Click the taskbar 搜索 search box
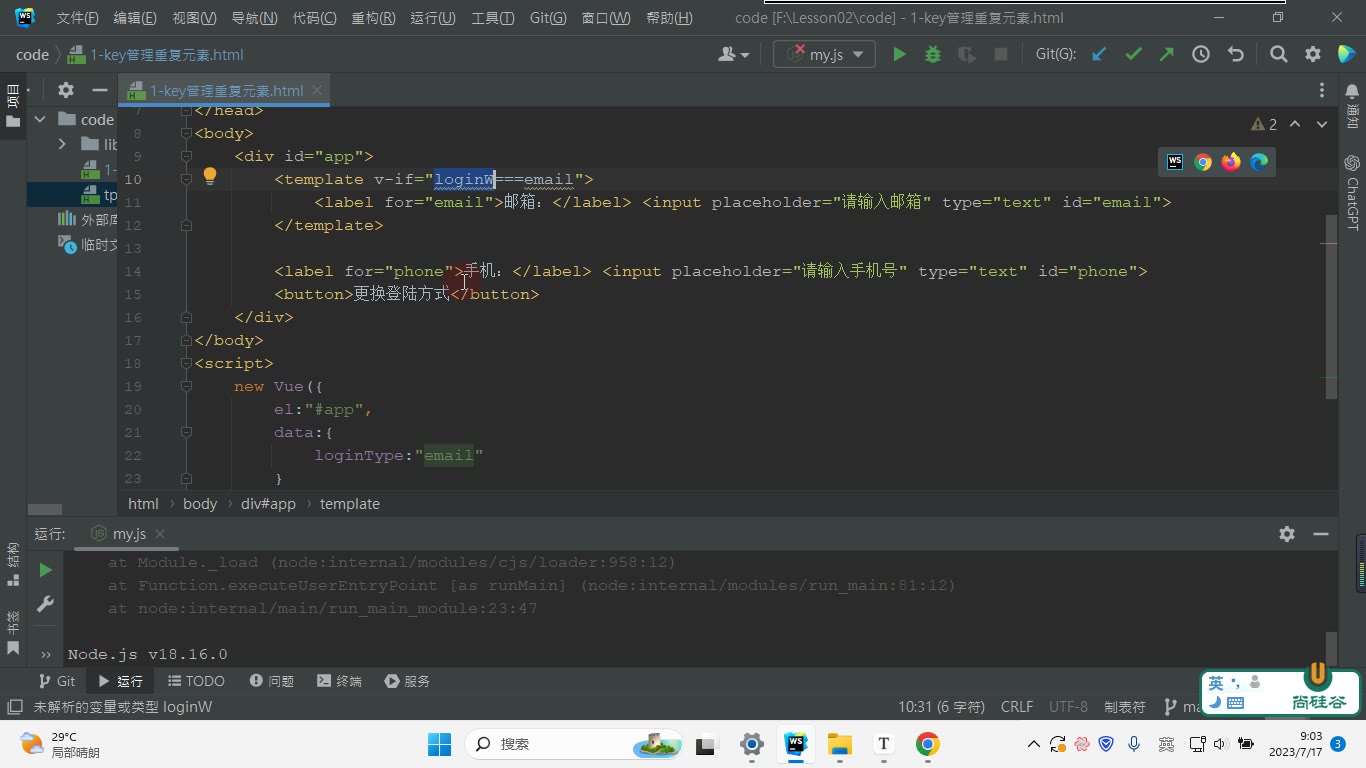This screenshot has height=768, width=1366. tap(574, 744)
